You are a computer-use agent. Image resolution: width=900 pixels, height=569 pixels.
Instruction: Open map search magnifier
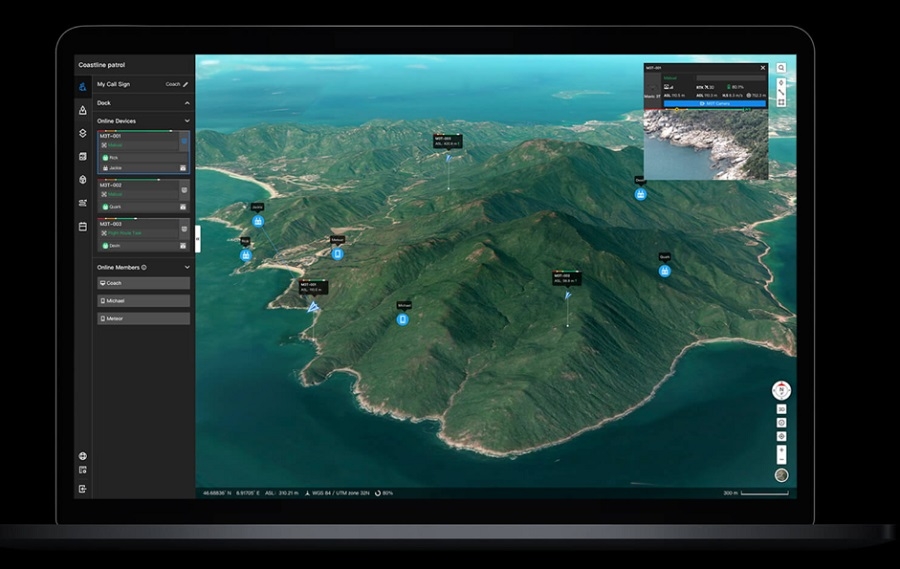(781, 68)
